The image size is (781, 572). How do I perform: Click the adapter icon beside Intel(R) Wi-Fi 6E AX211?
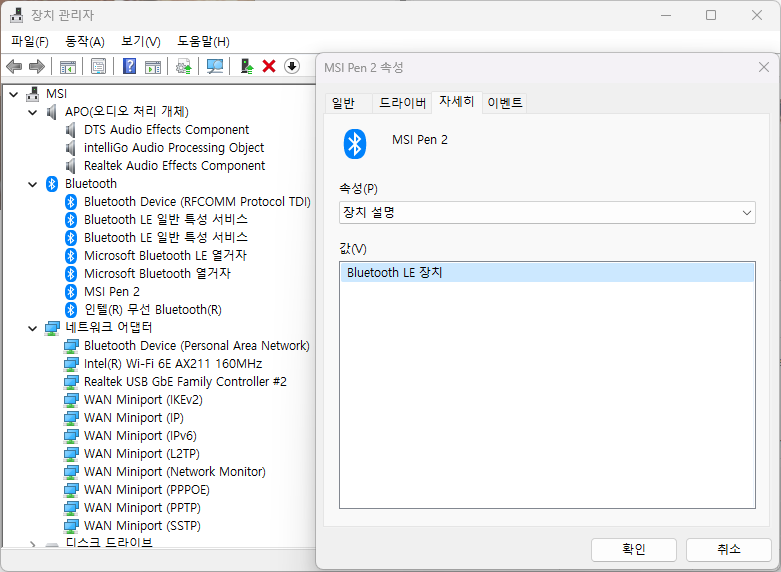click(71, 364)
